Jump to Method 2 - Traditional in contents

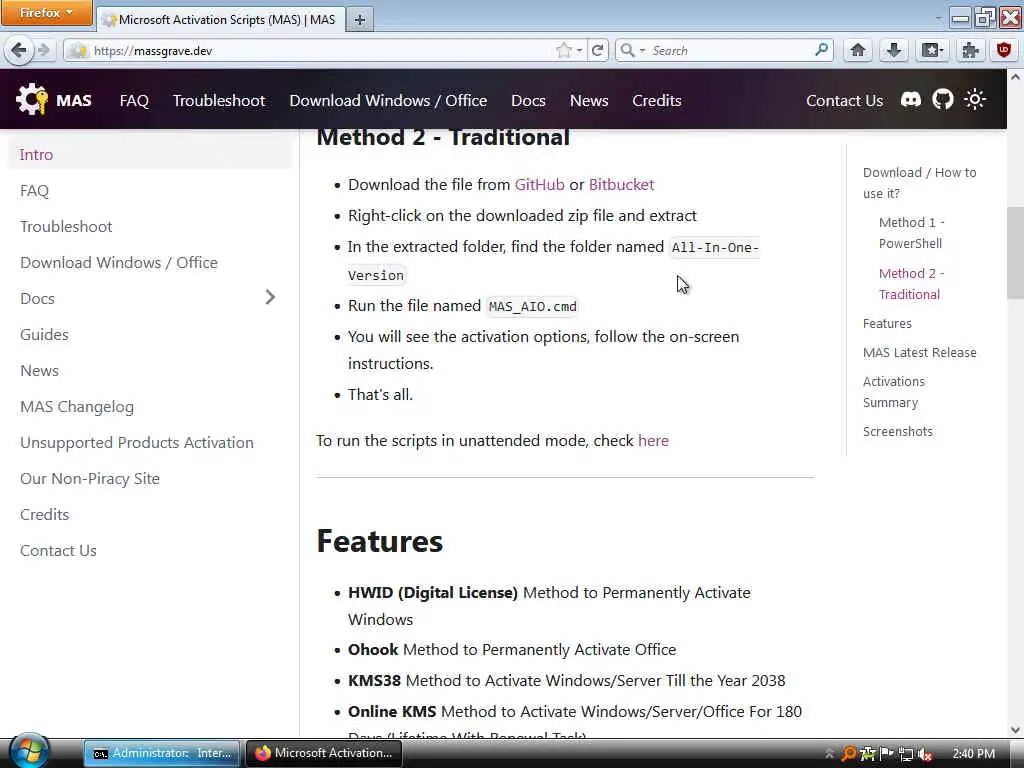click(912, 283)
